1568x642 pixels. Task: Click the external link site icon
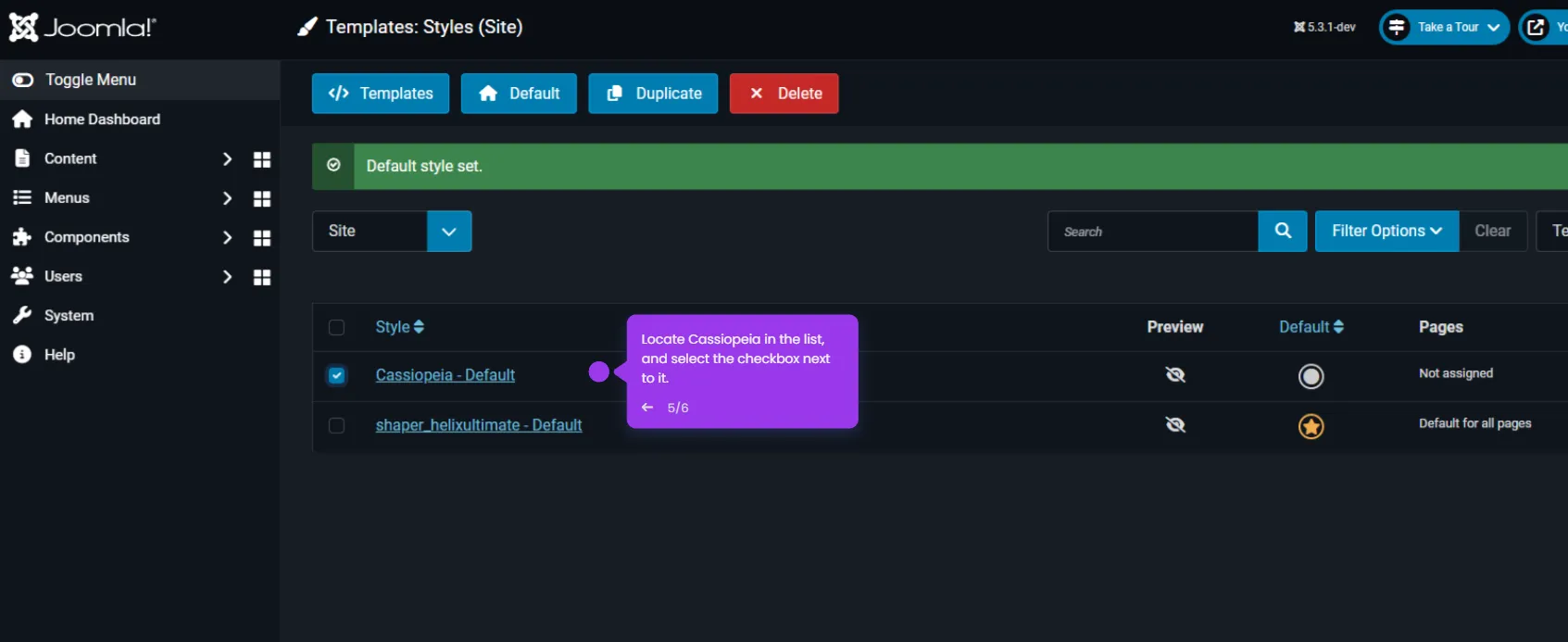pos(1536,28)
